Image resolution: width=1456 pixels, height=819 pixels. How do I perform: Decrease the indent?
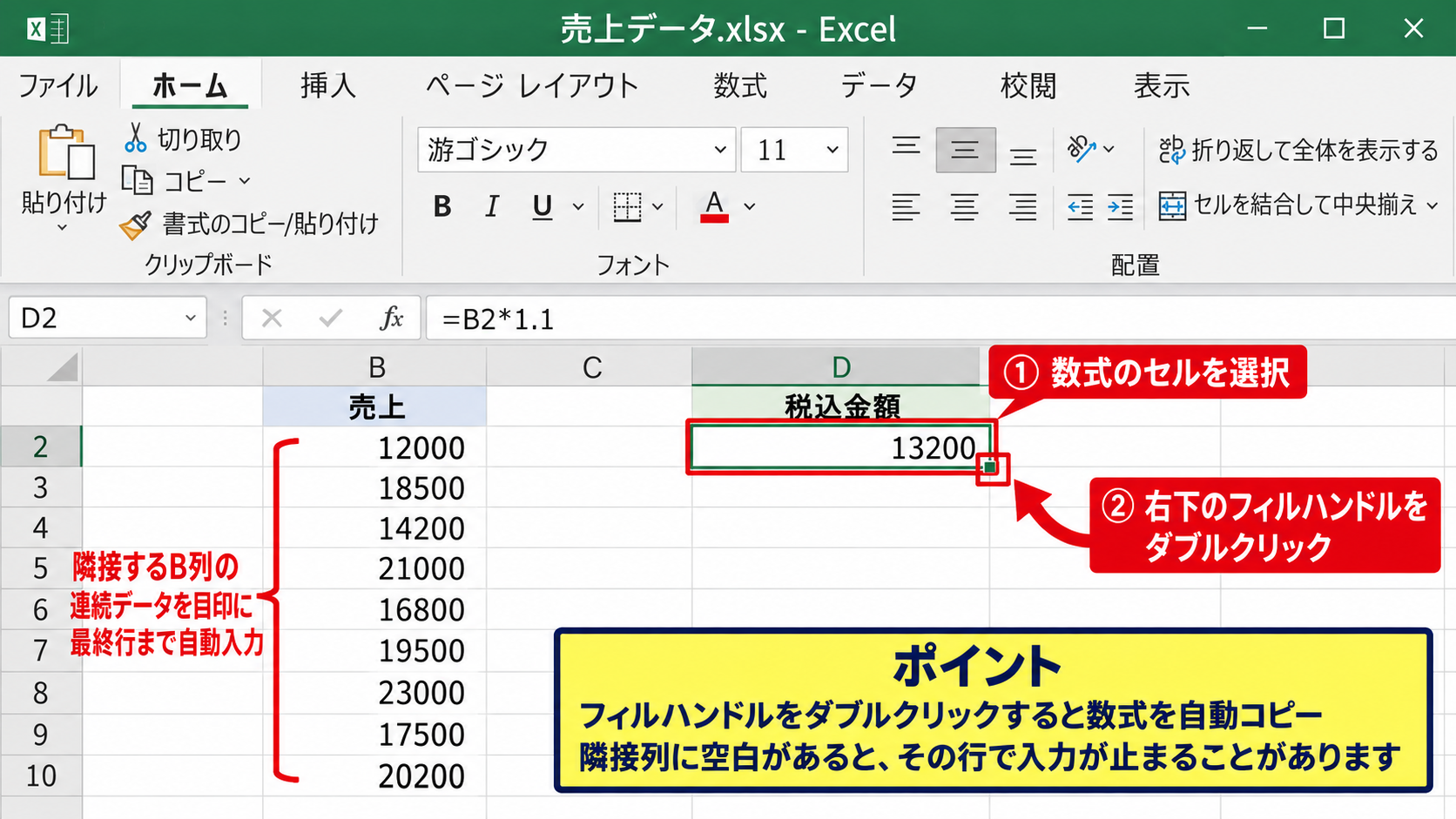[1080, 207]
